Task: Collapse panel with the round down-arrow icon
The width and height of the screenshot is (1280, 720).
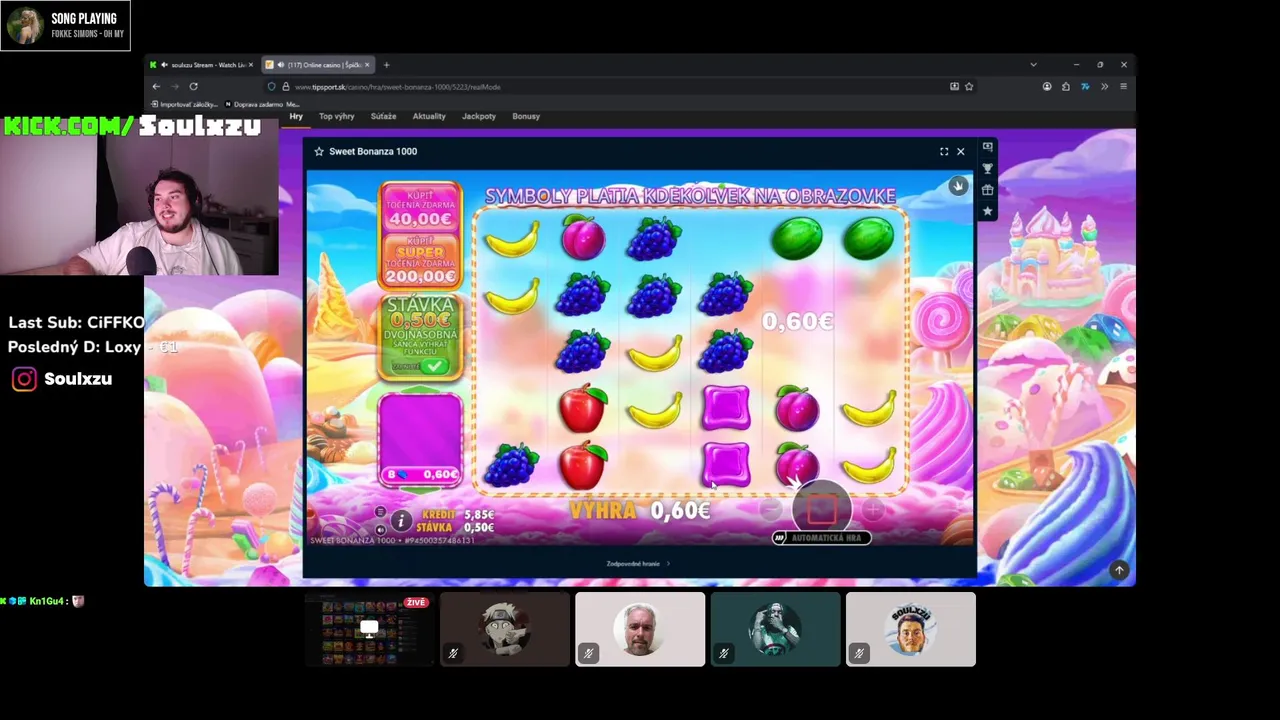Action: click(958, 186)
